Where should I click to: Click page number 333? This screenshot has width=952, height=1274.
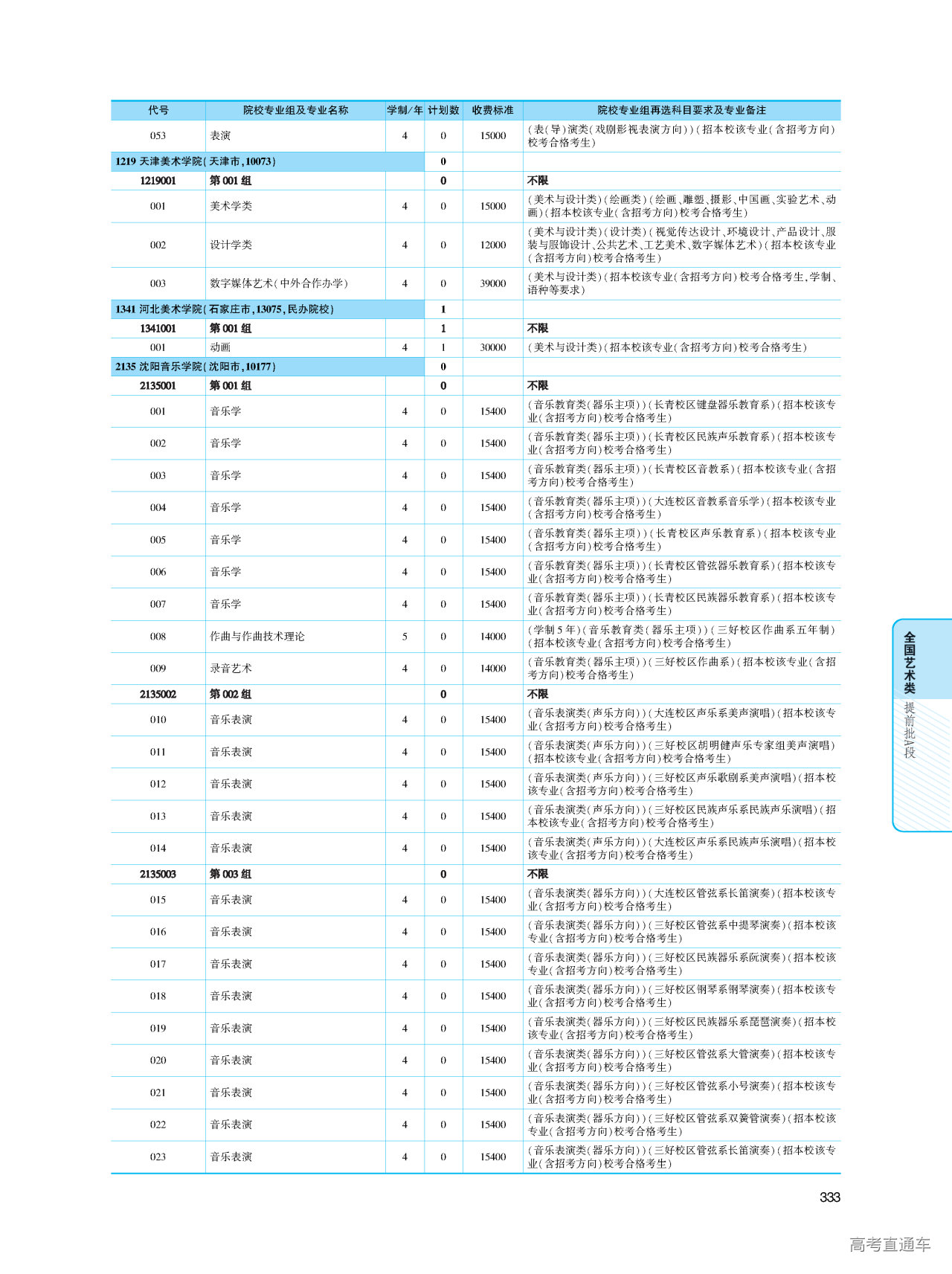click(x=829, y=1197)
